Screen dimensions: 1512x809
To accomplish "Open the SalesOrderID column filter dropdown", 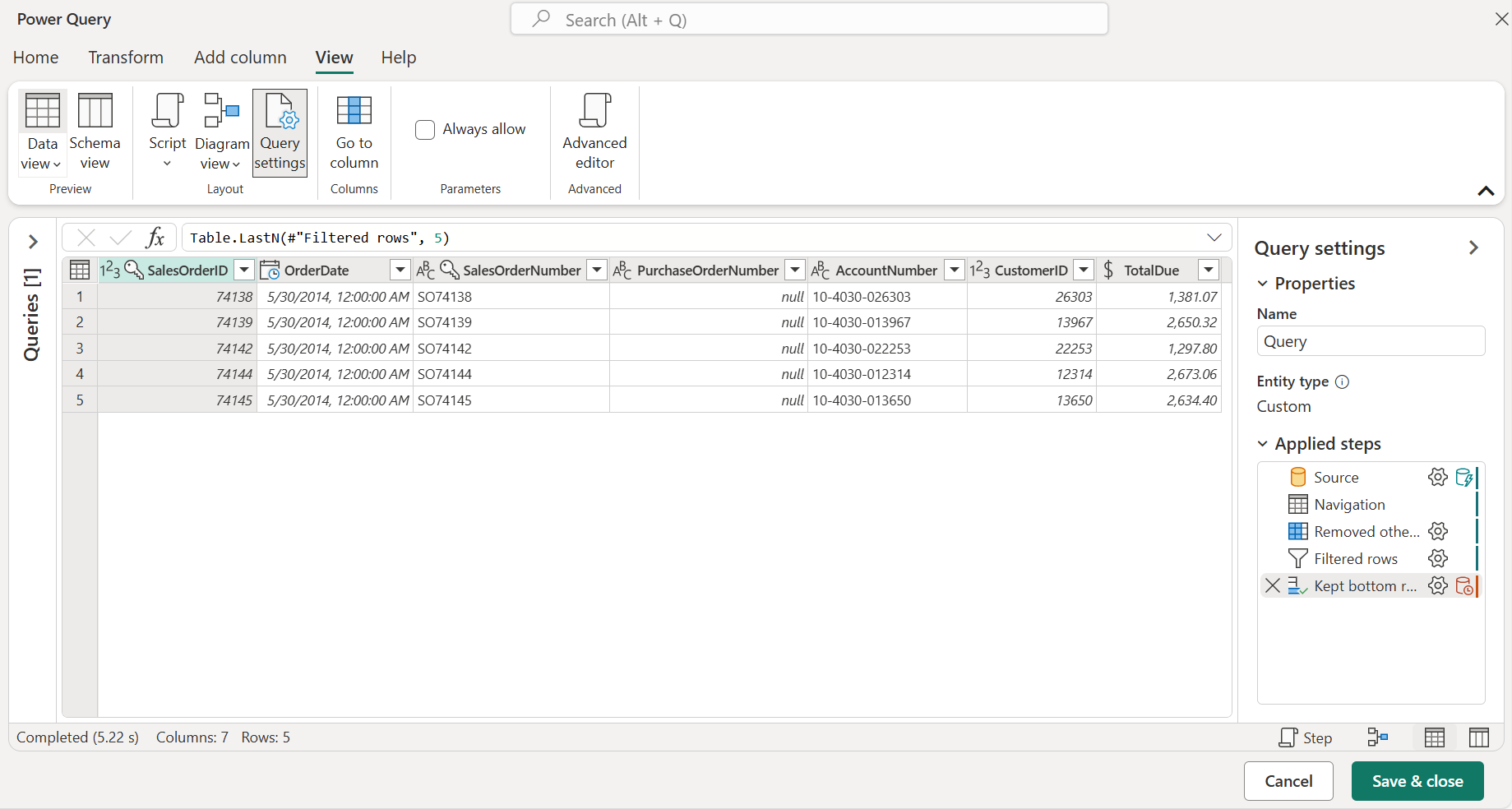I will [243, 270].
